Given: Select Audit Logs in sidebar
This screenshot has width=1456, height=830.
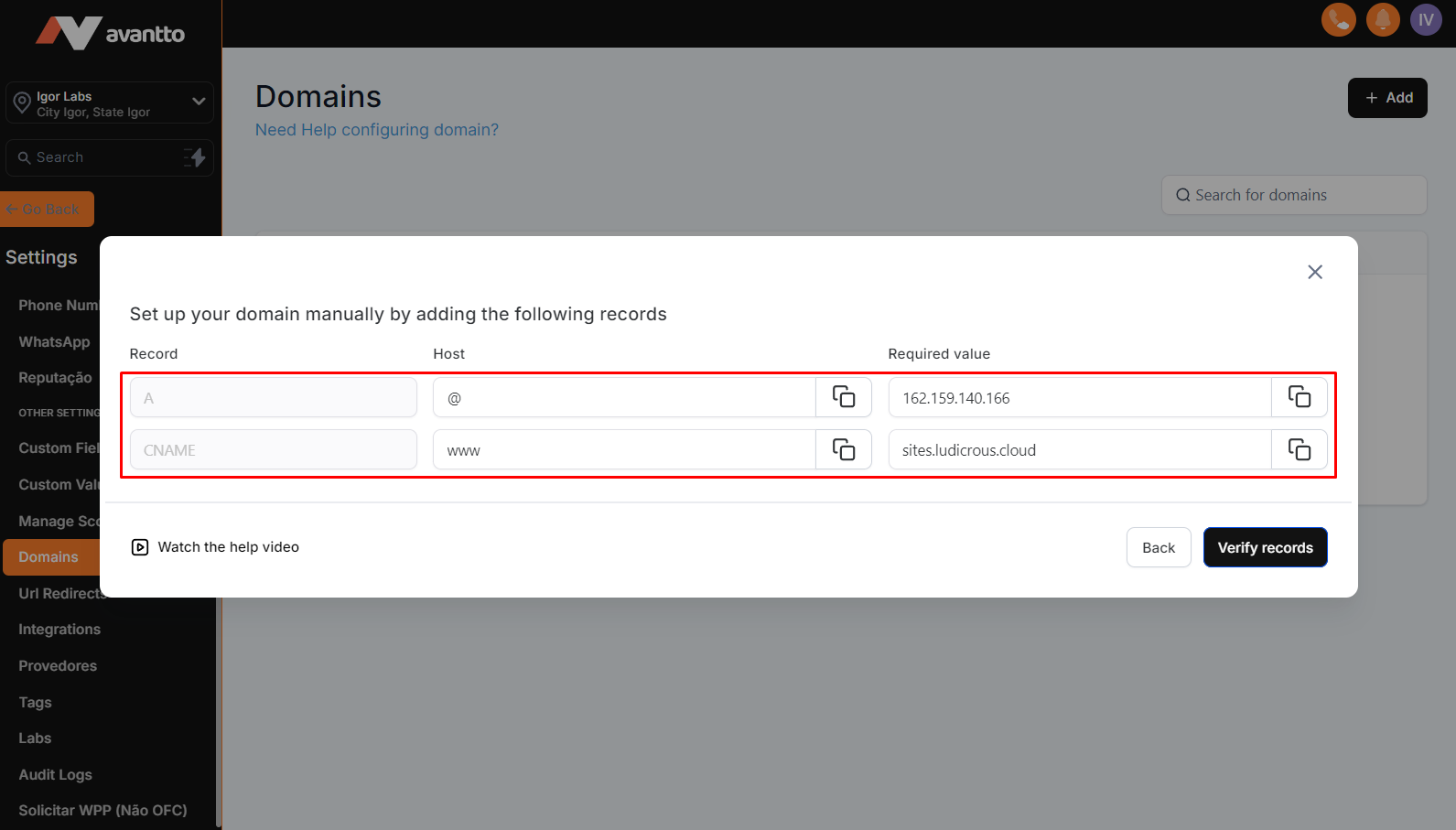Looking at the screenshot, I should (x=55, y=774).
